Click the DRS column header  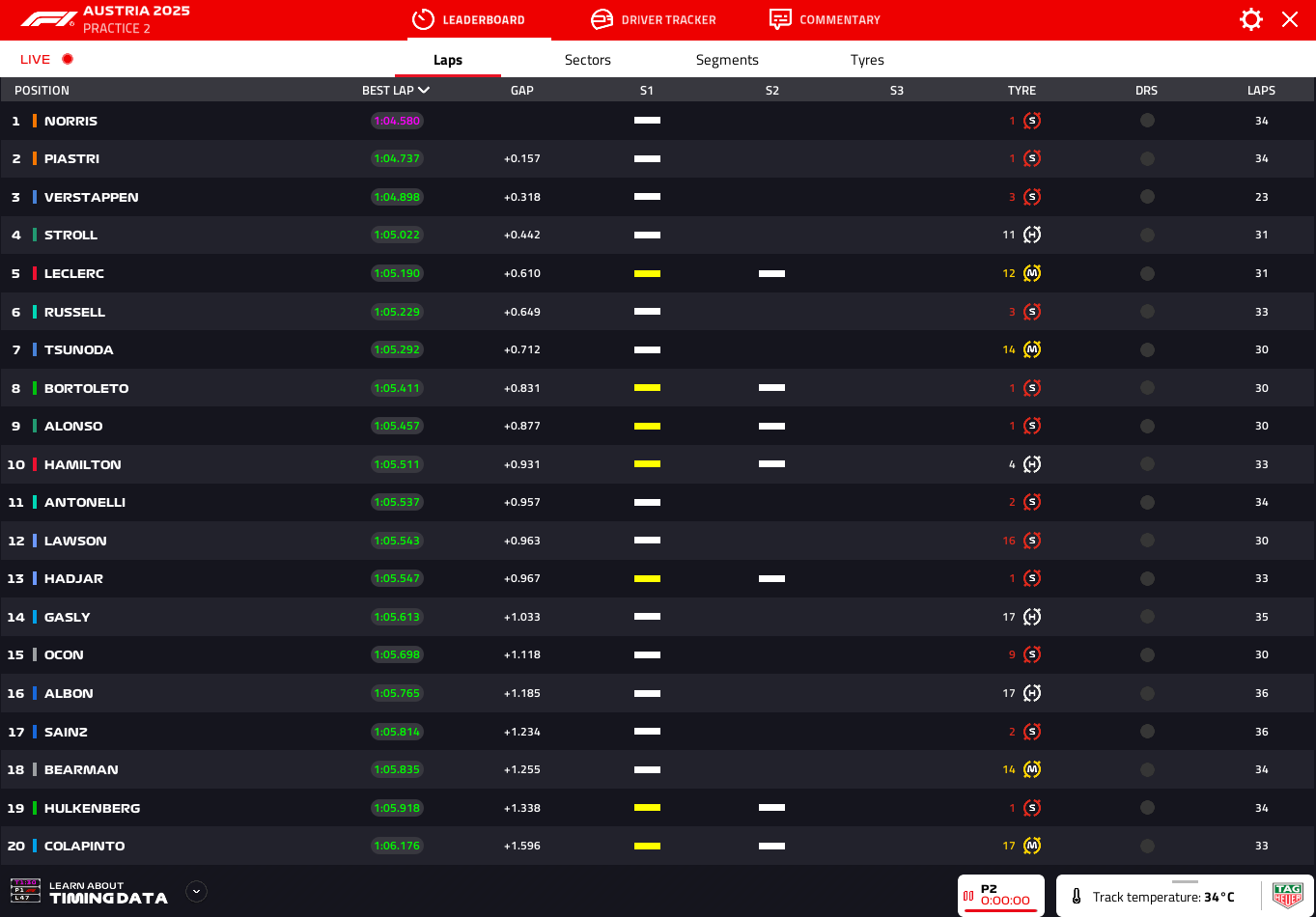(1146, 91)
